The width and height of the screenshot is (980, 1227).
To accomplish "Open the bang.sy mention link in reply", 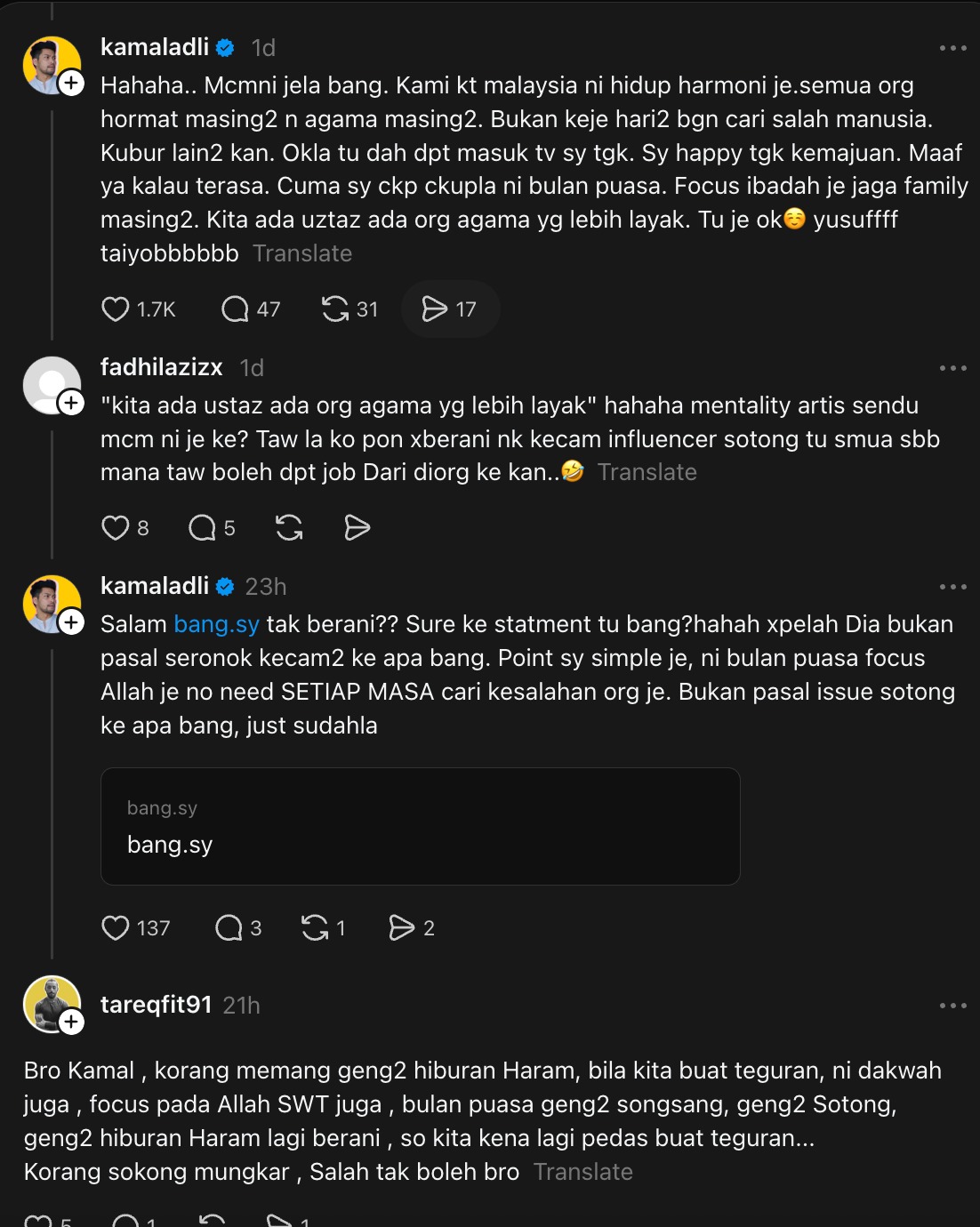I will tap(216, 624).
